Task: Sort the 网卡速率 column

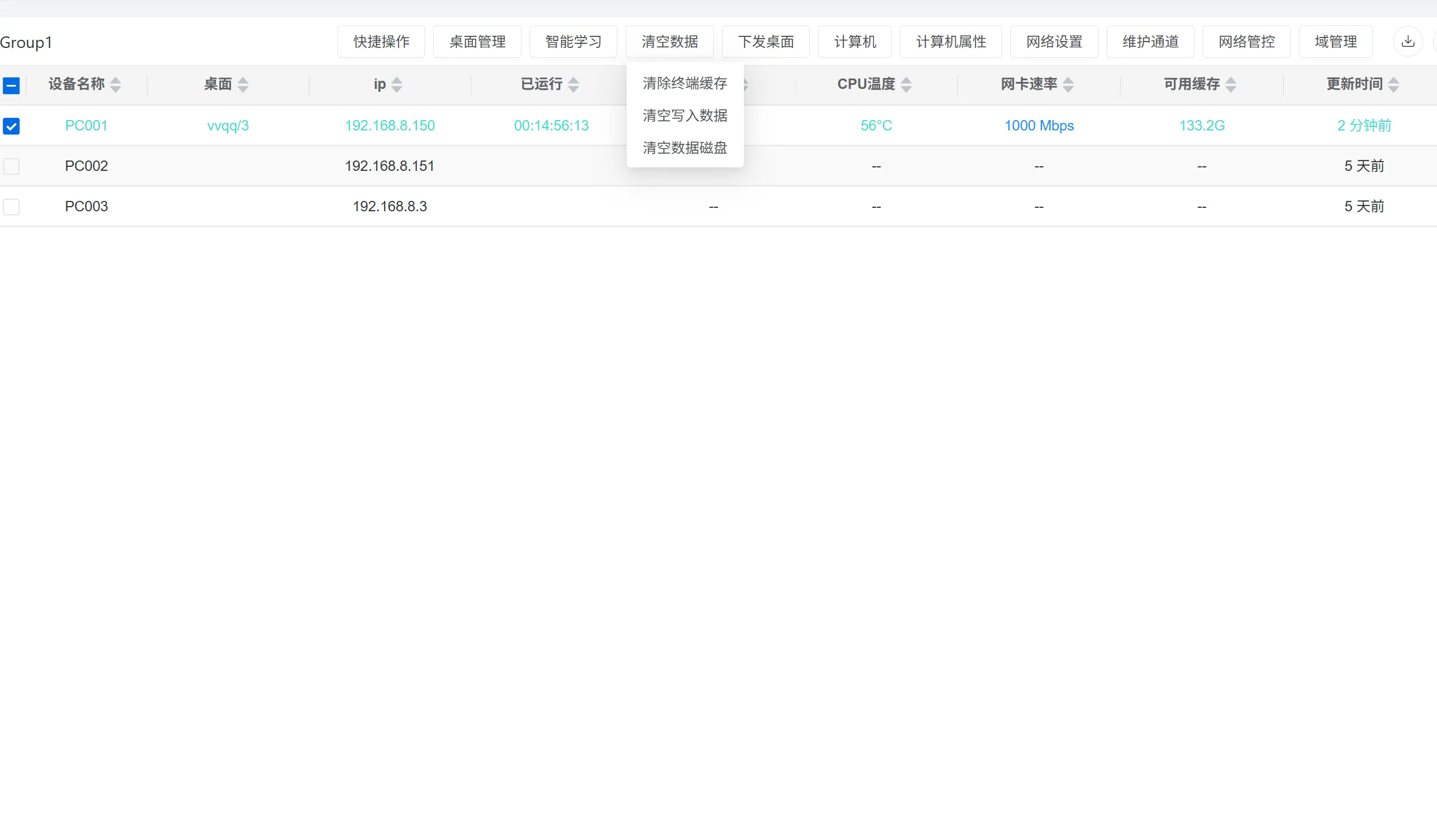Action: tap(1069, 85)
